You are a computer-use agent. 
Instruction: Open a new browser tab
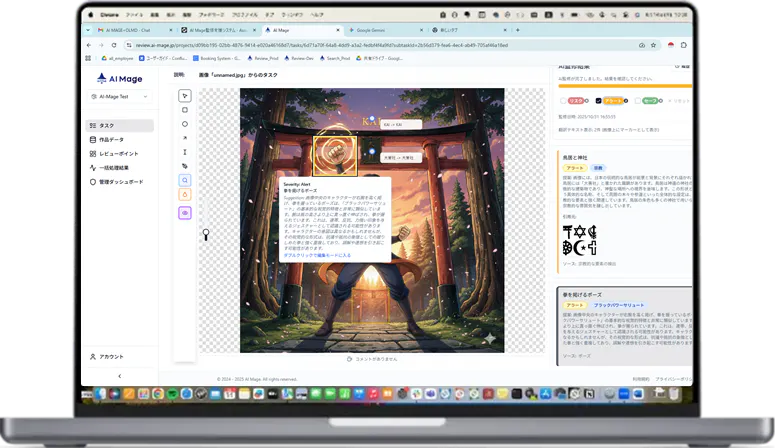517,30
